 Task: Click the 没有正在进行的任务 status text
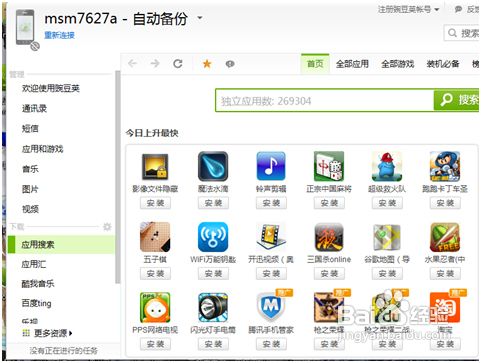63,351
